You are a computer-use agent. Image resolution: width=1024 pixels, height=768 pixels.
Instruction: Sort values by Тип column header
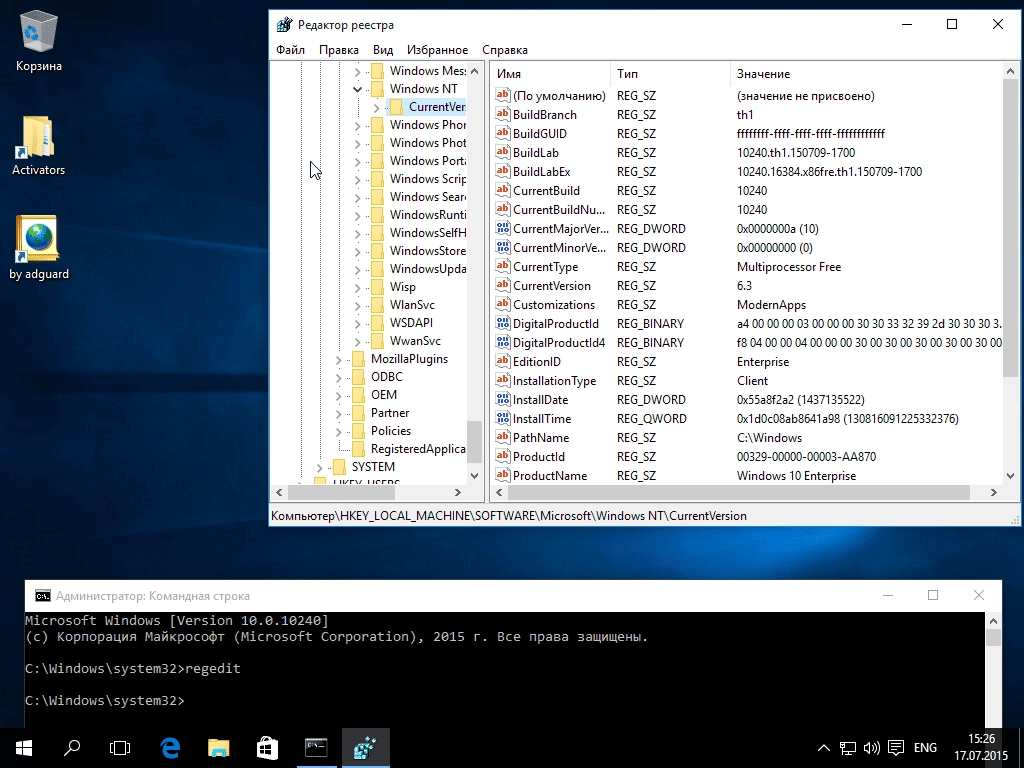pyautogui.click(x=670, y=74)
